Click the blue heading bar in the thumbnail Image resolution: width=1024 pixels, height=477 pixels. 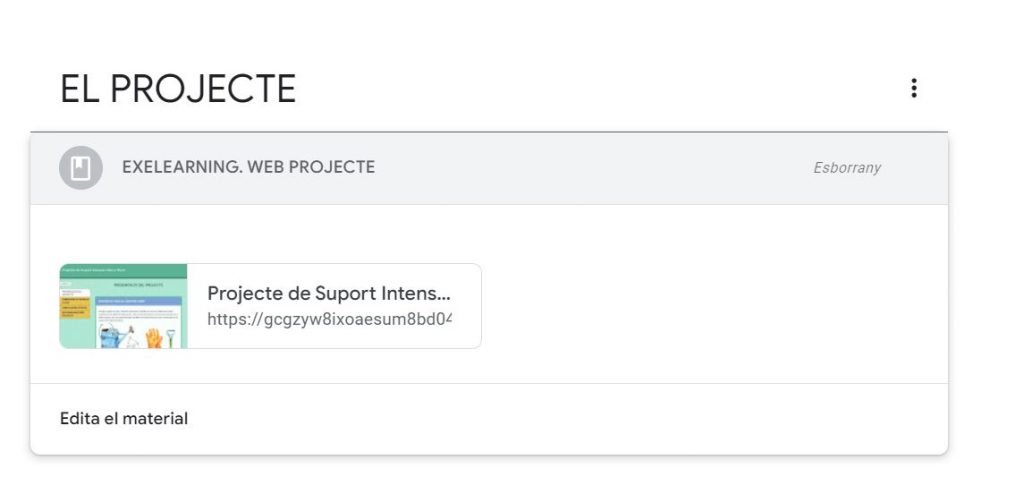tap(138, 299)
